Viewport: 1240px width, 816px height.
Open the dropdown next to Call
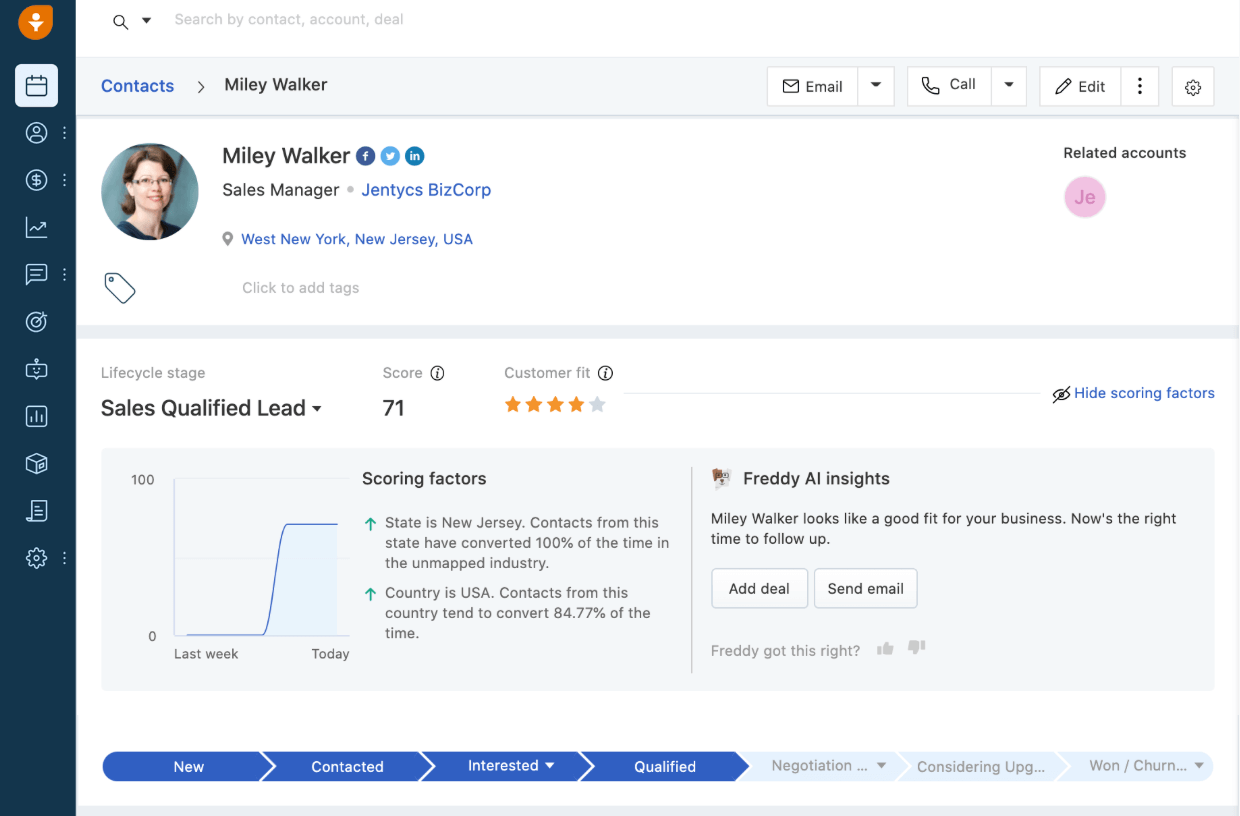tap(1009, 86)
